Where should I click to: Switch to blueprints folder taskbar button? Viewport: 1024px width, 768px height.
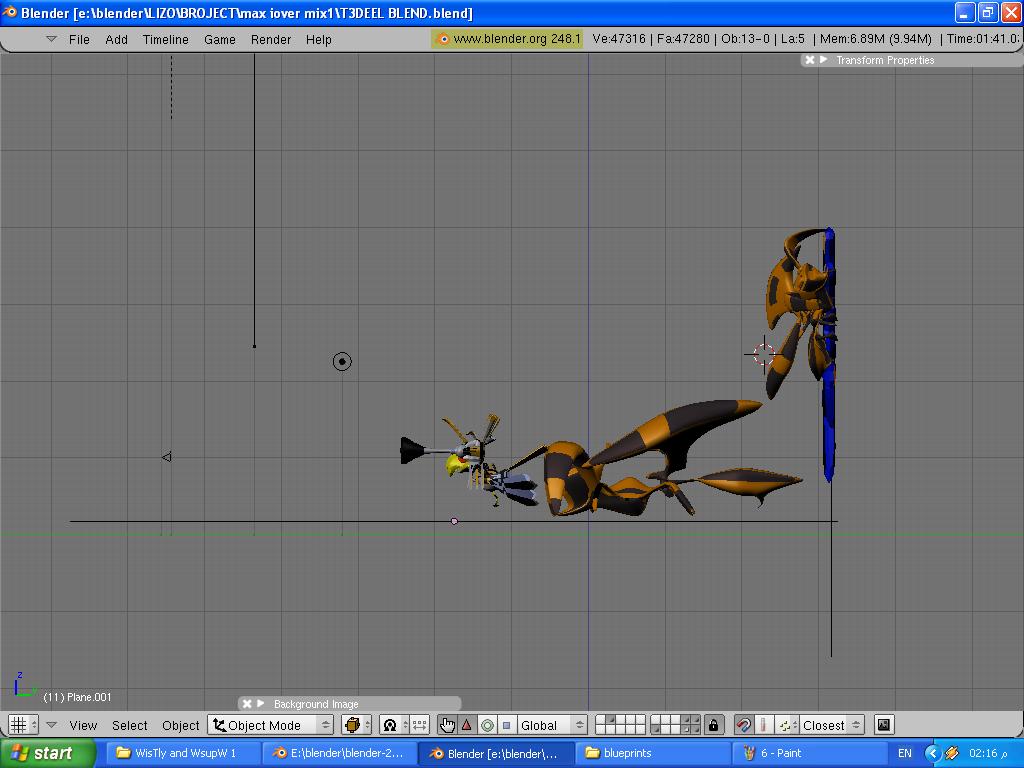(x=653, y=753)
